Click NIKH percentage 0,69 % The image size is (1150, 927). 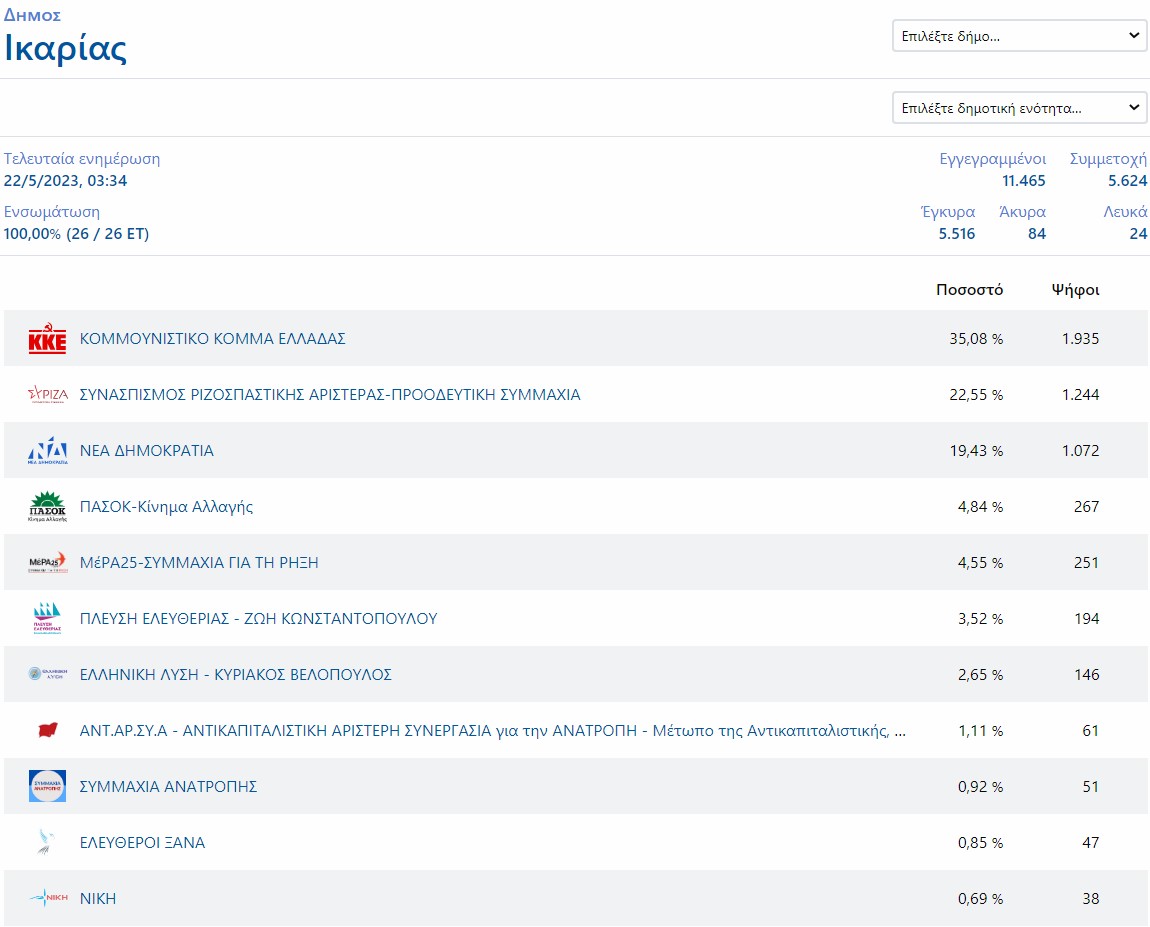tap(981, 898)
